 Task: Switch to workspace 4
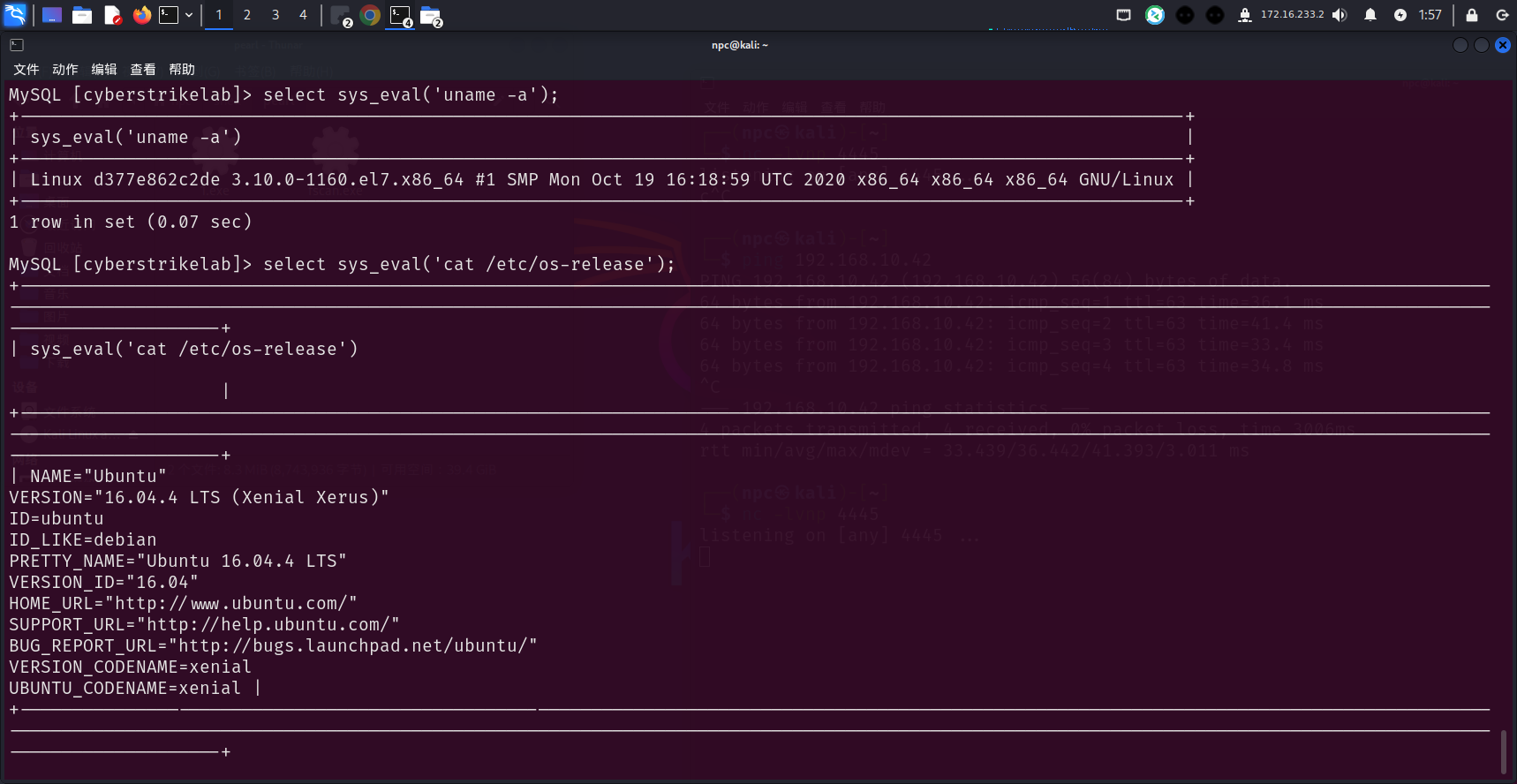303,15
